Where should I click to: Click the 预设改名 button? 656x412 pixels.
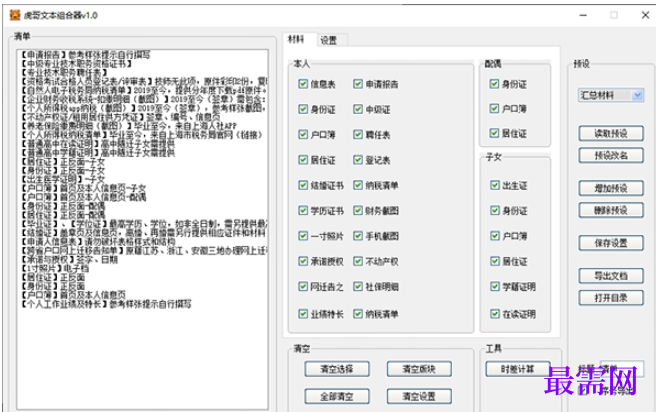pyautogui.click(x=611, y=156)
